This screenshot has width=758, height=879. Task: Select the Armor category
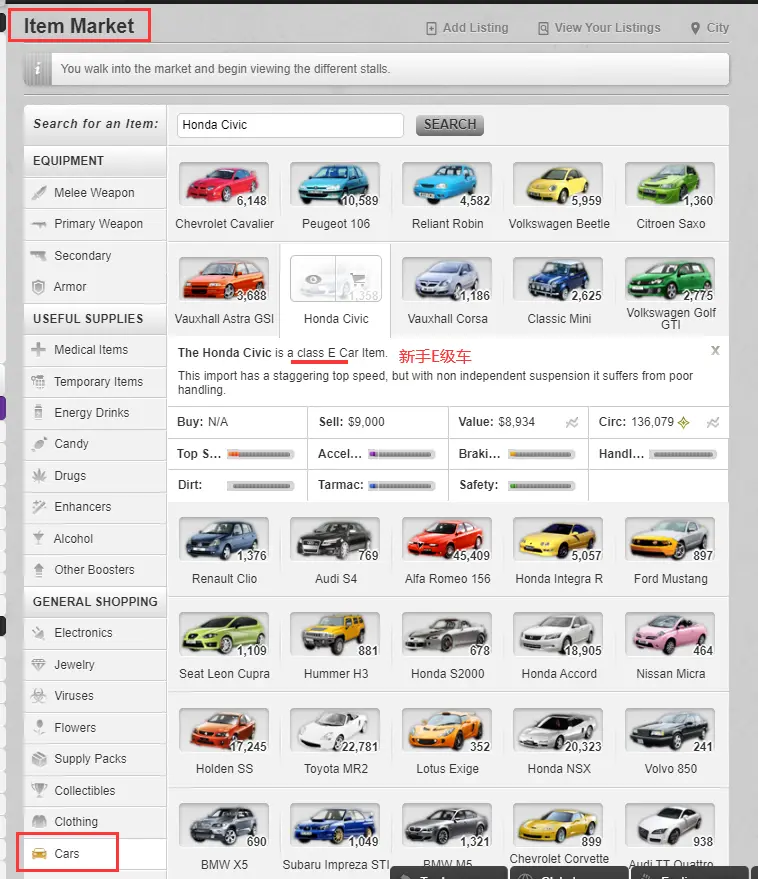70,287
